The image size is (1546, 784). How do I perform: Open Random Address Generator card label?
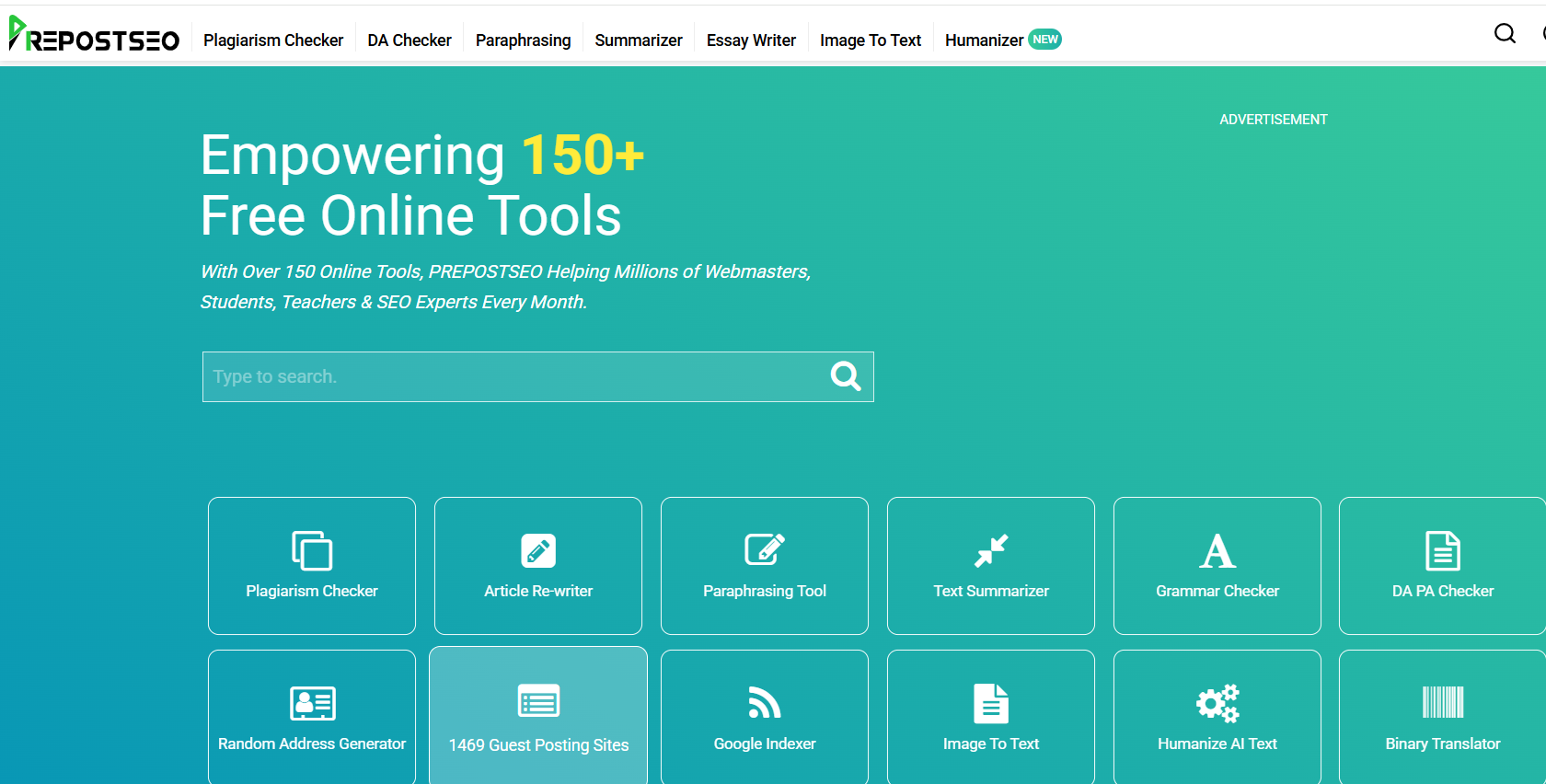(x=312, y=744)
